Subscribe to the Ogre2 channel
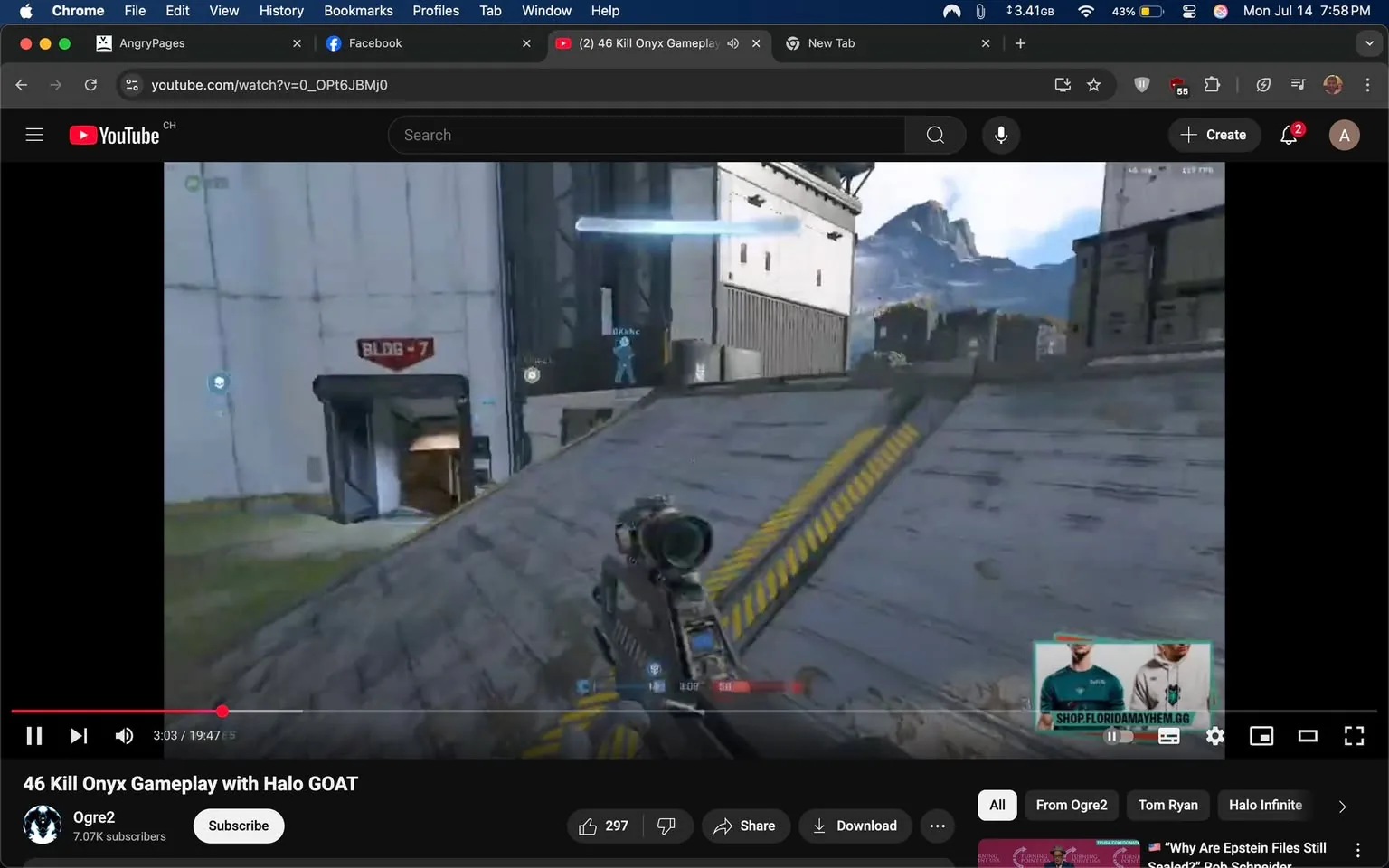This screenshot has width=1389, height=868. point(238,826)
